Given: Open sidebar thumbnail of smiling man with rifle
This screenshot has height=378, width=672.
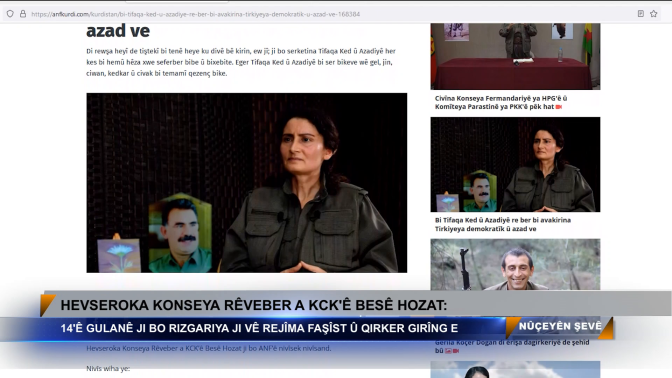Looking at the screenshot, I should [x=515, y=264].
